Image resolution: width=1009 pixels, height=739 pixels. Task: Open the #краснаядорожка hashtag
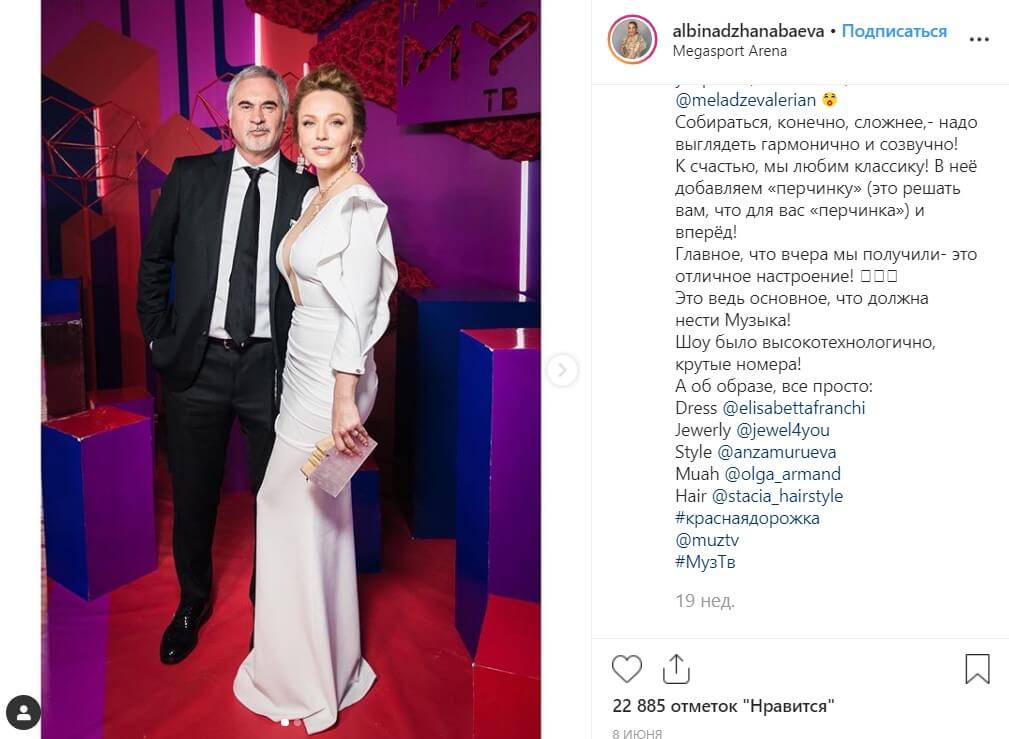pos(747,518)
